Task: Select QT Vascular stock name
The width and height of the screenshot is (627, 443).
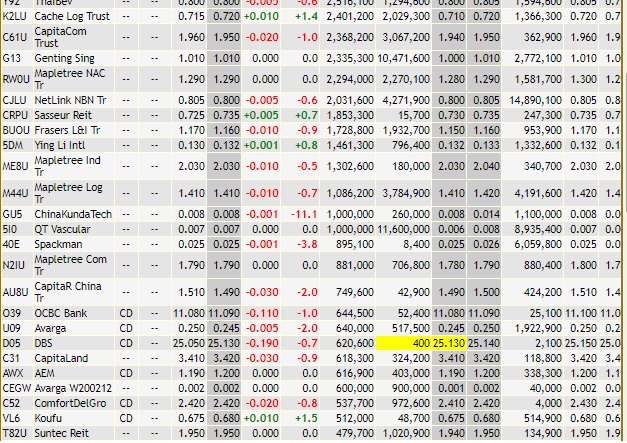Action: tap(62, 229)
